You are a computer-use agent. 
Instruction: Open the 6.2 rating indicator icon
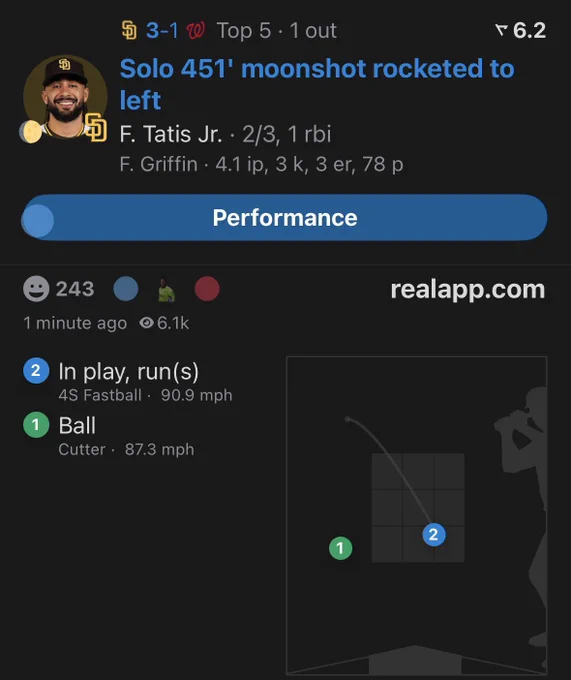(501, 30)
